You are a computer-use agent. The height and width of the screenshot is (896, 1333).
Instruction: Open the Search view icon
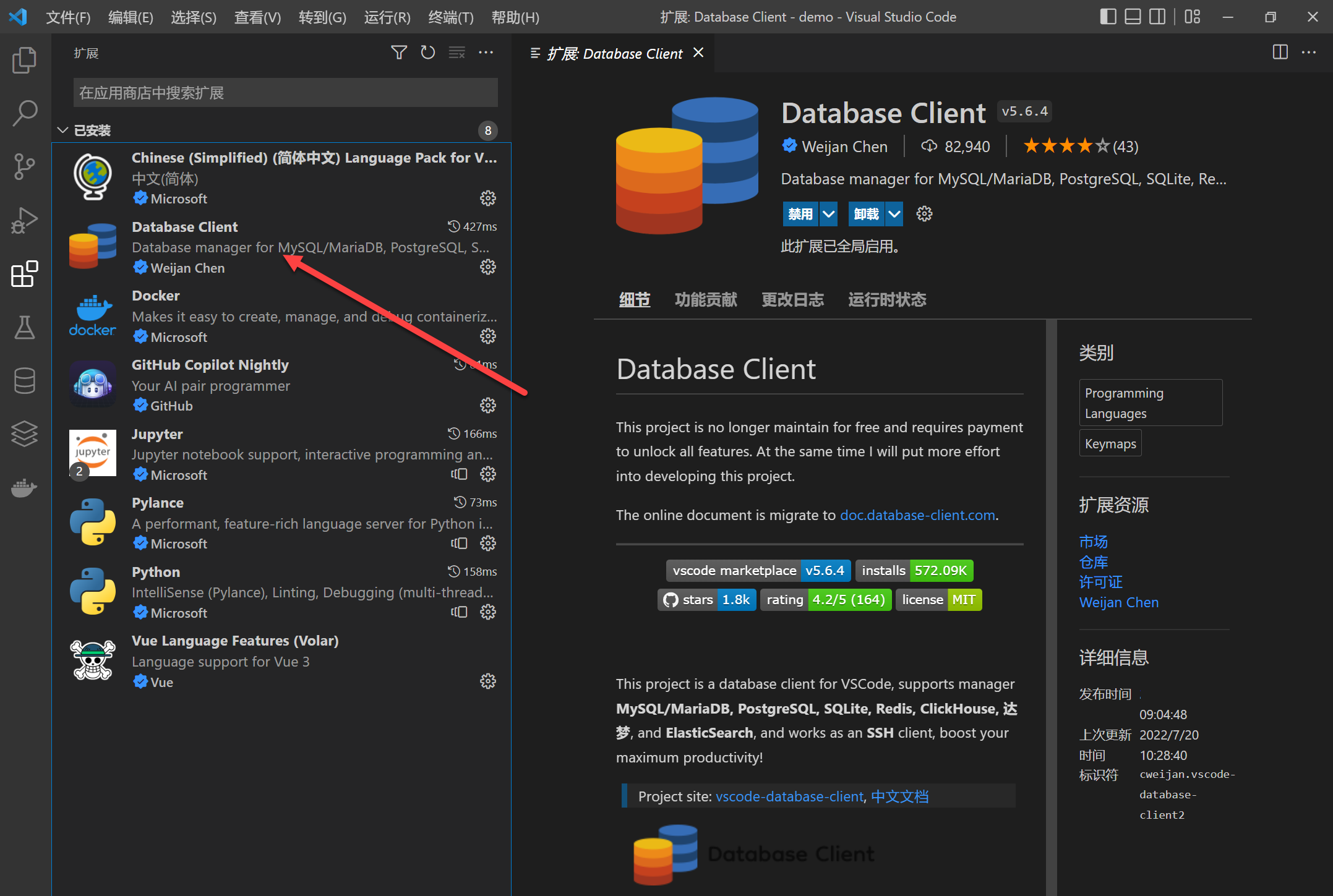(x=25, y=113)
